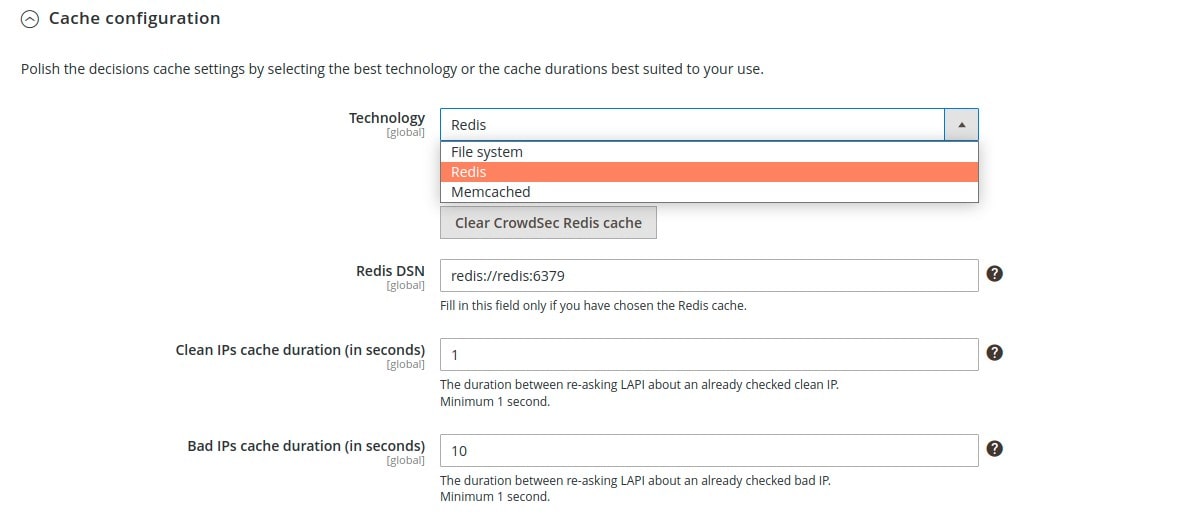Pick Memcached in the Technology list
Image resolution: width=1200 pixels, height=522 pixels.
tap(709, 192)
